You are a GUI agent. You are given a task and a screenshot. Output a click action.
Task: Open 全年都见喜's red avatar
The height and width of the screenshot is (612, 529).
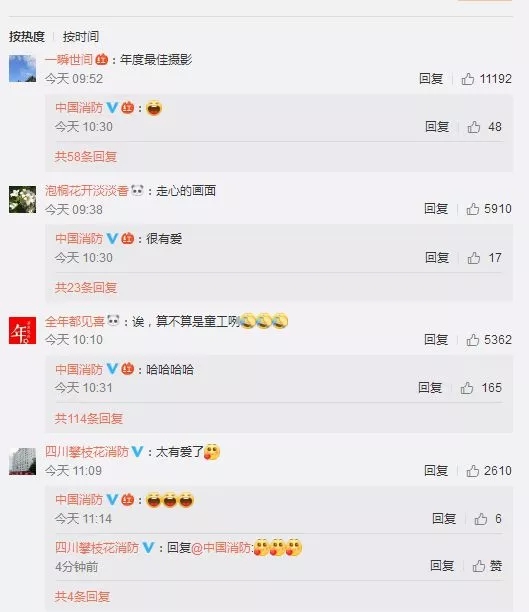pyautogui.click(x=22, y=331)
